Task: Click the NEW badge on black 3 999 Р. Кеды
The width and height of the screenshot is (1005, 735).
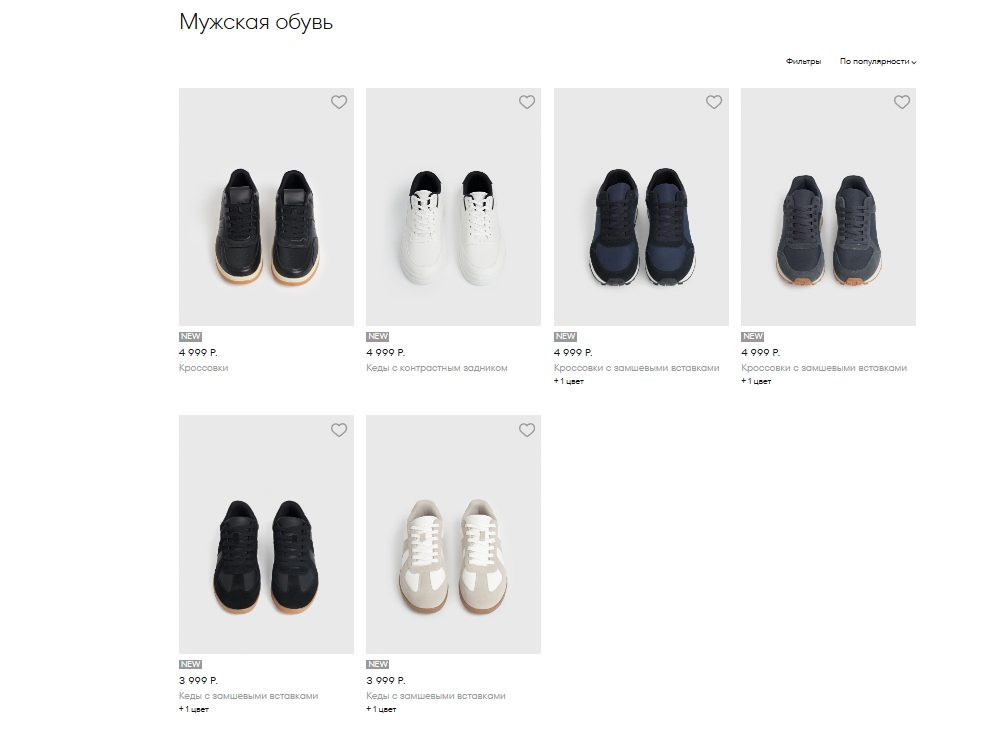Action: click(190, 665)
